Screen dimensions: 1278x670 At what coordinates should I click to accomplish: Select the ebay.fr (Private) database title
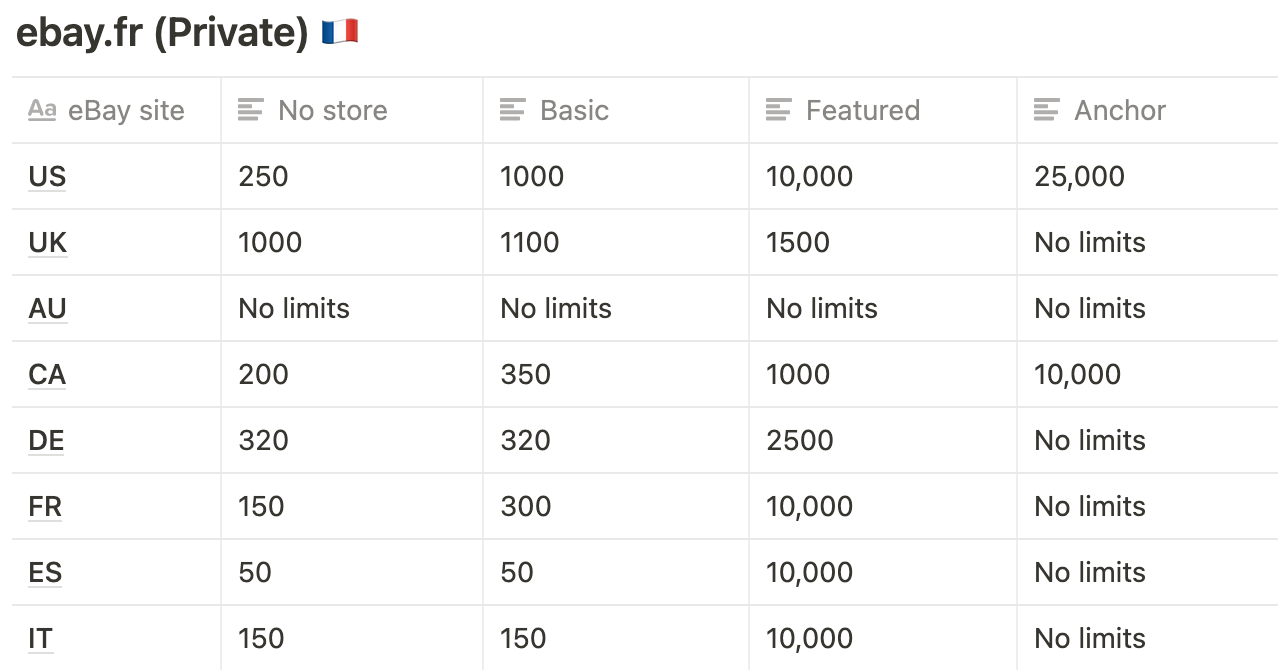[x=162, y=33]
